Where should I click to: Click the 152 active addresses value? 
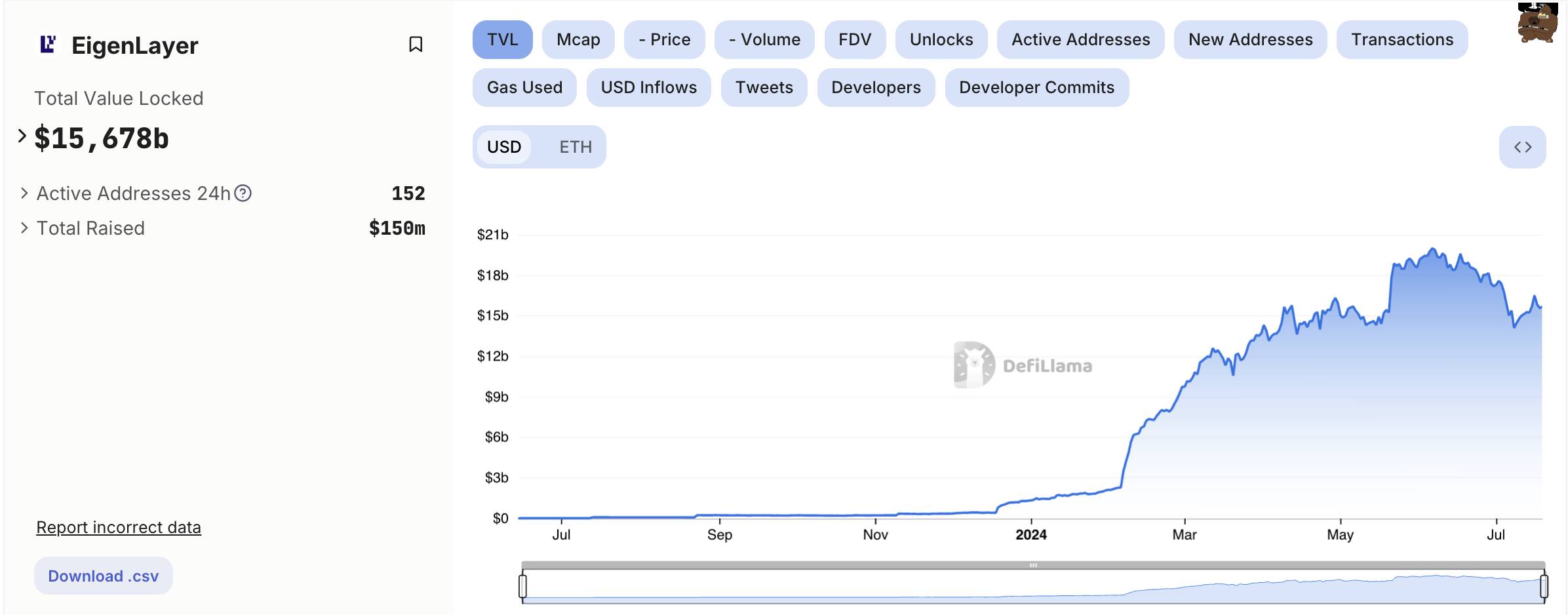[x=408, y=193]
